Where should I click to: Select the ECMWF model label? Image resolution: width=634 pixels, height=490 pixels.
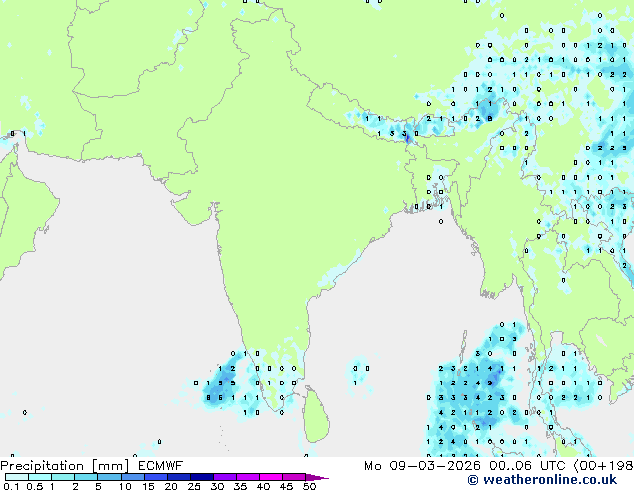pyautogui.click(x=160, y=466)
